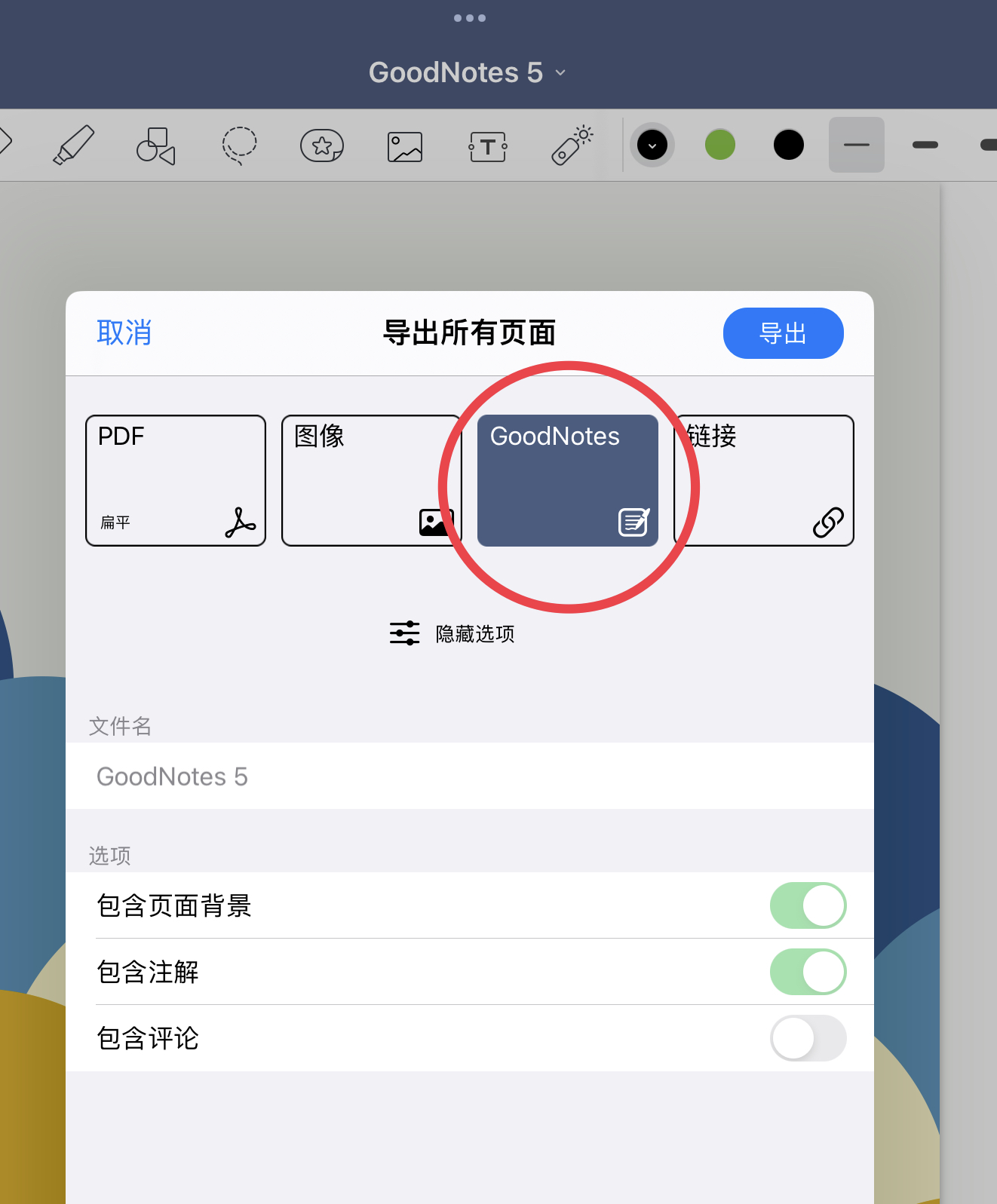
Task: Choose 链接 link export format
Action: pyautogui.click(x=764, y=480)
